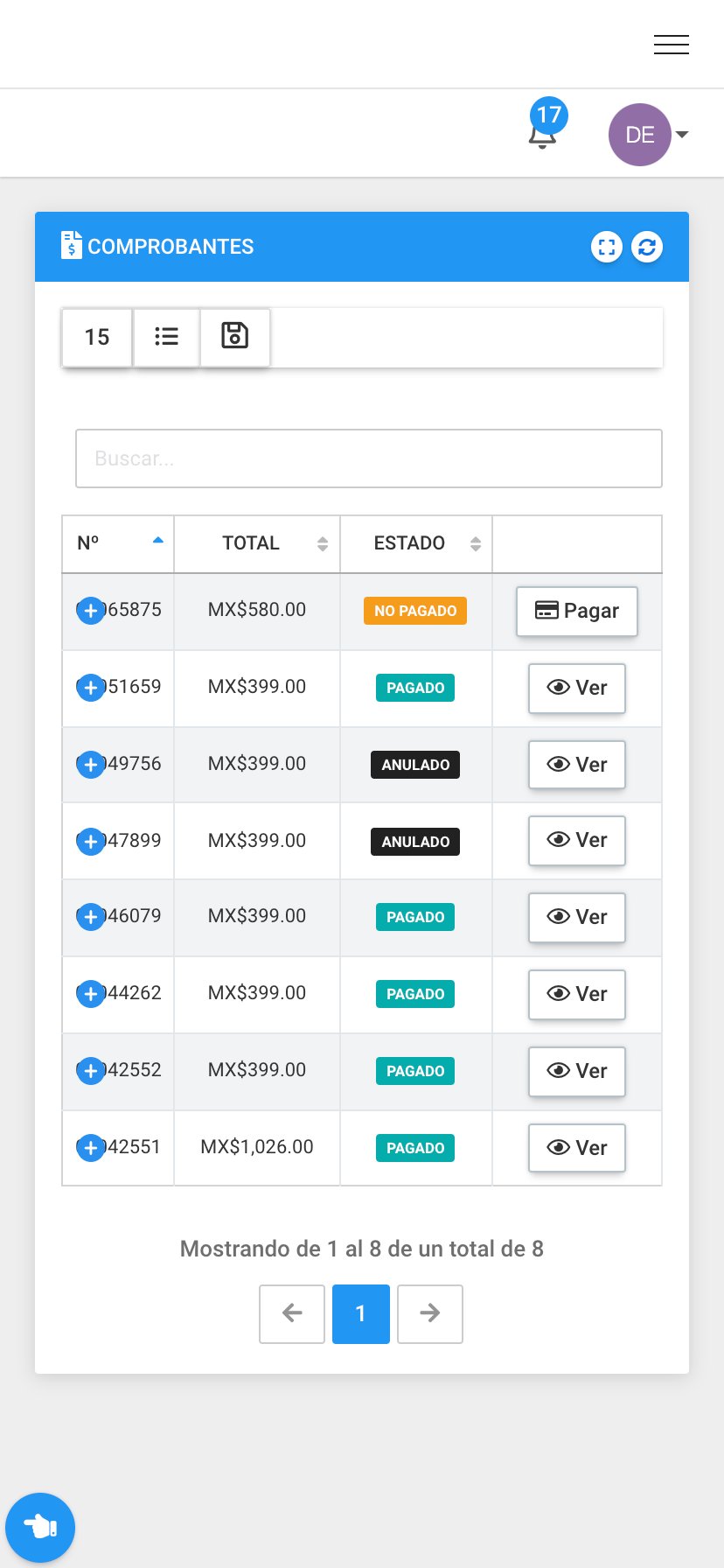The width and height of the screenshot is (724, 1568).
Task: Sort table by ESTADO column
Action: 416,543
